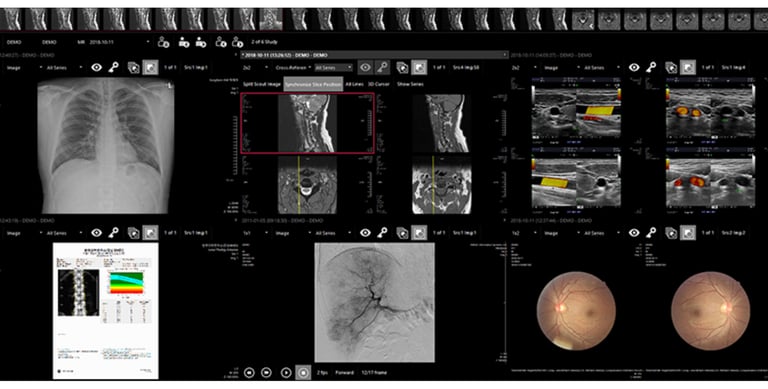Viewport: 768px width, 389px height.
Task: Toggle the eye icon in chest X-ray panel
Action: [96, 67]
